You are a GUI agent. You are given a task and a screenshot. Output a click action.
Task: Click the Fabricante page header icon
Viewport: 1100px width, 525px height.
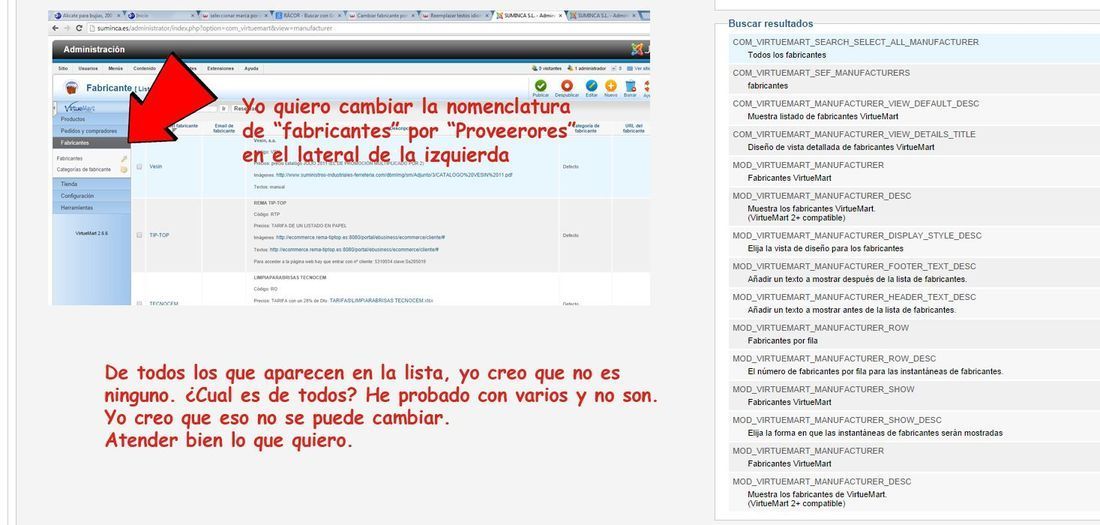click(x=72, y=88)
